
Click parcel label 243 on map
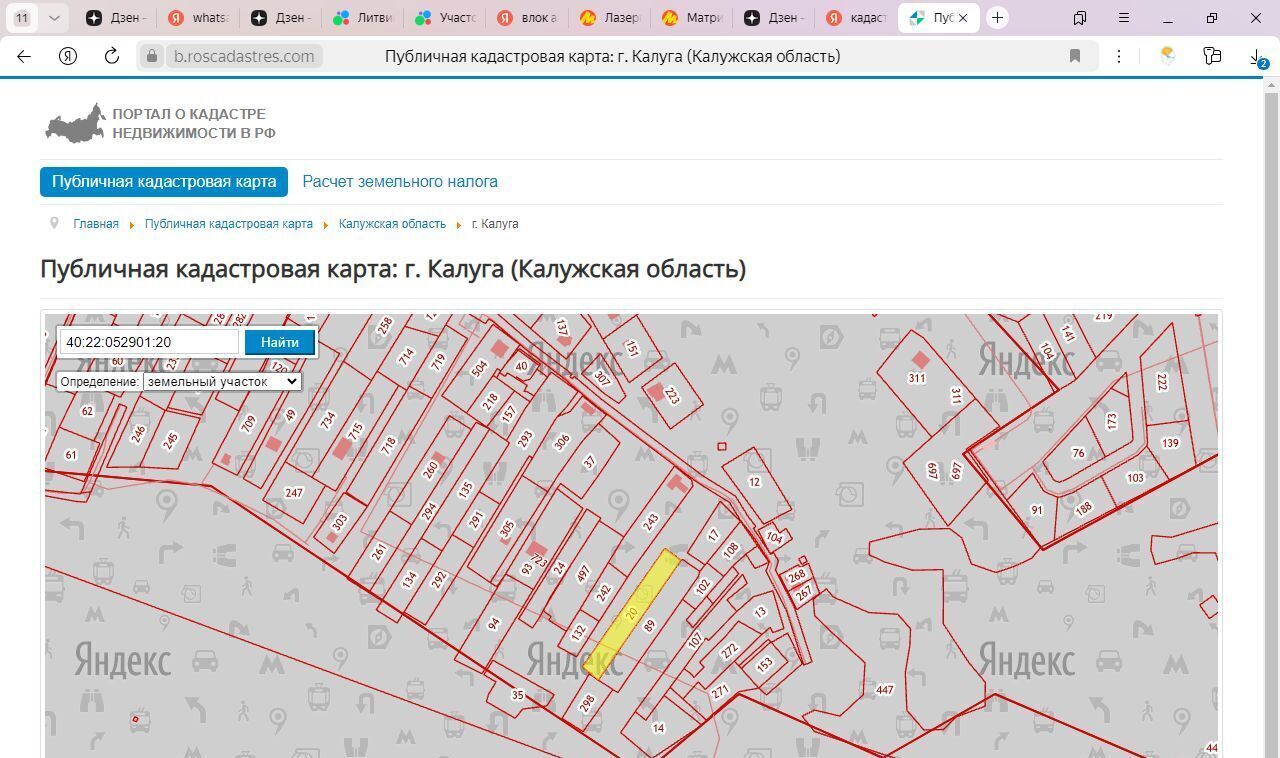click(x=651, y=522)
